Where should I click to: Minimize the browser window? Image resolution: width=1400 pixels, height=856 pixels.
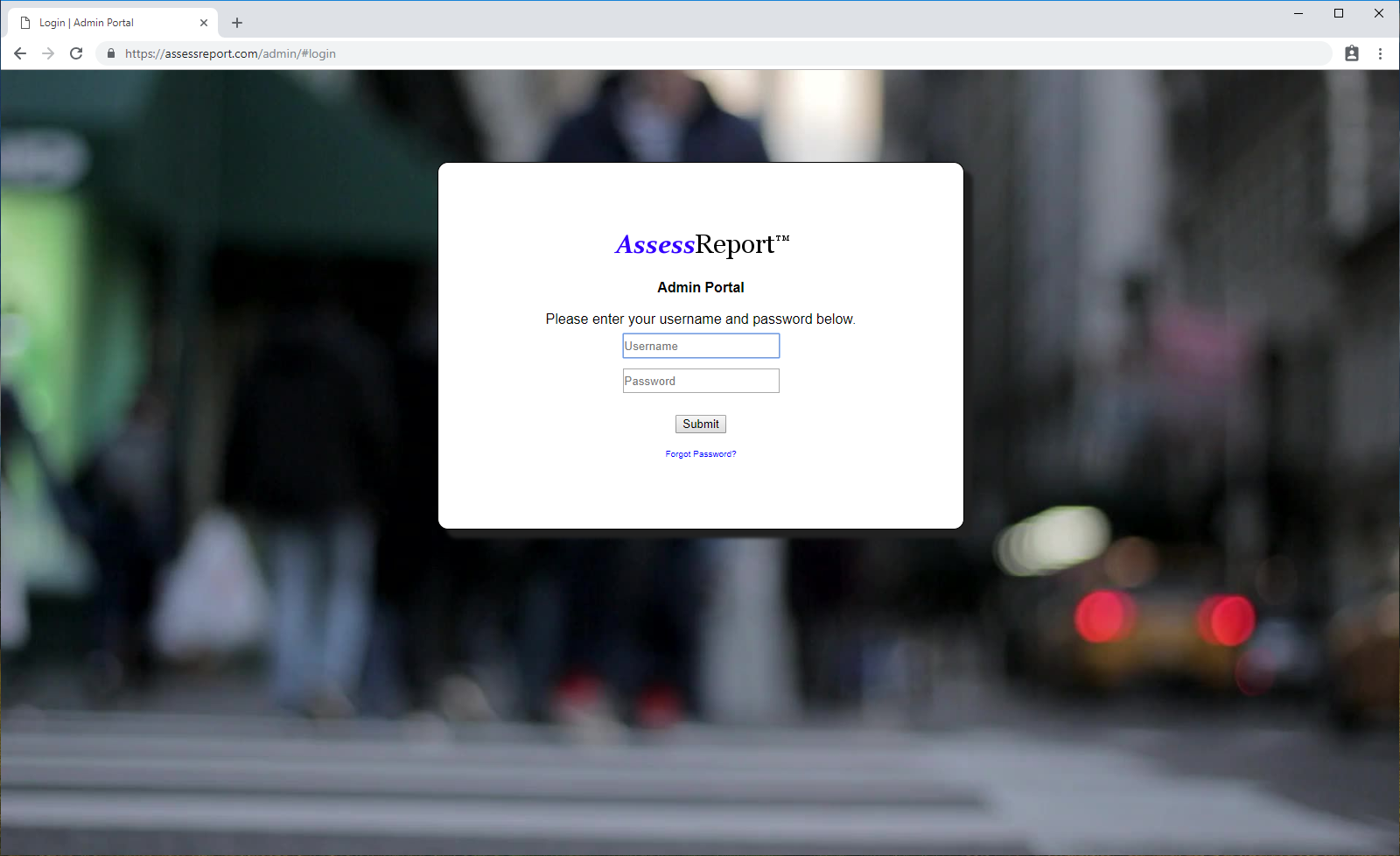(1298, 13)
